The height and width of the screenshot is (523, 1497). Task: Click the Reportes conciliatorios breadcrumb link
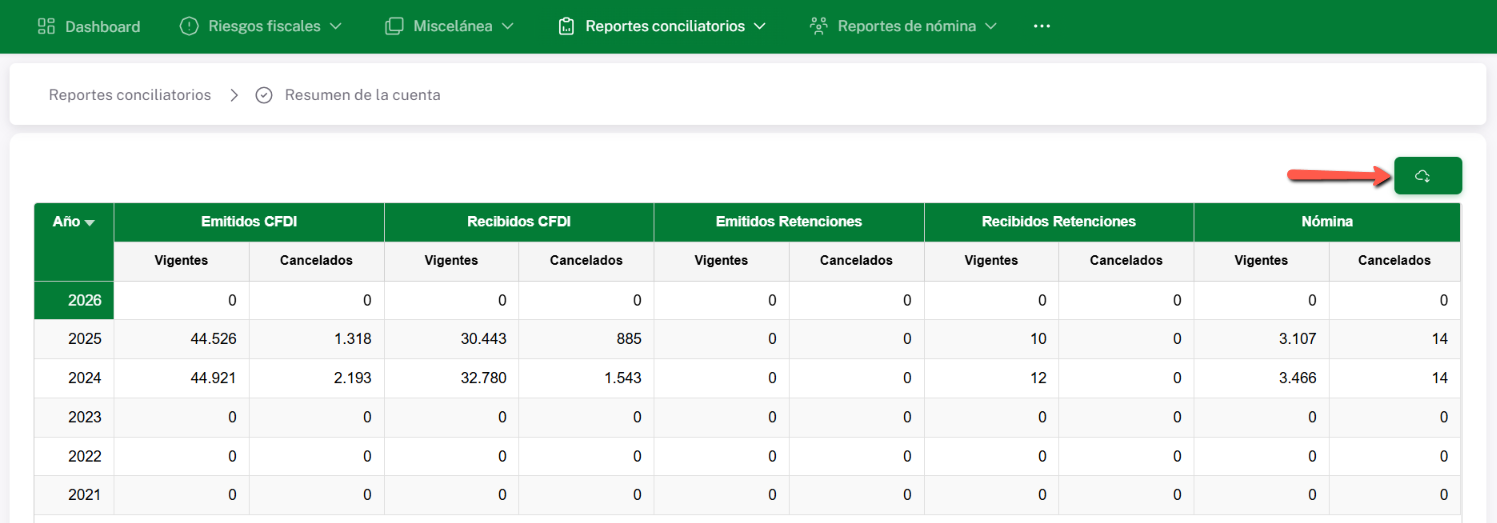(130, 95)
